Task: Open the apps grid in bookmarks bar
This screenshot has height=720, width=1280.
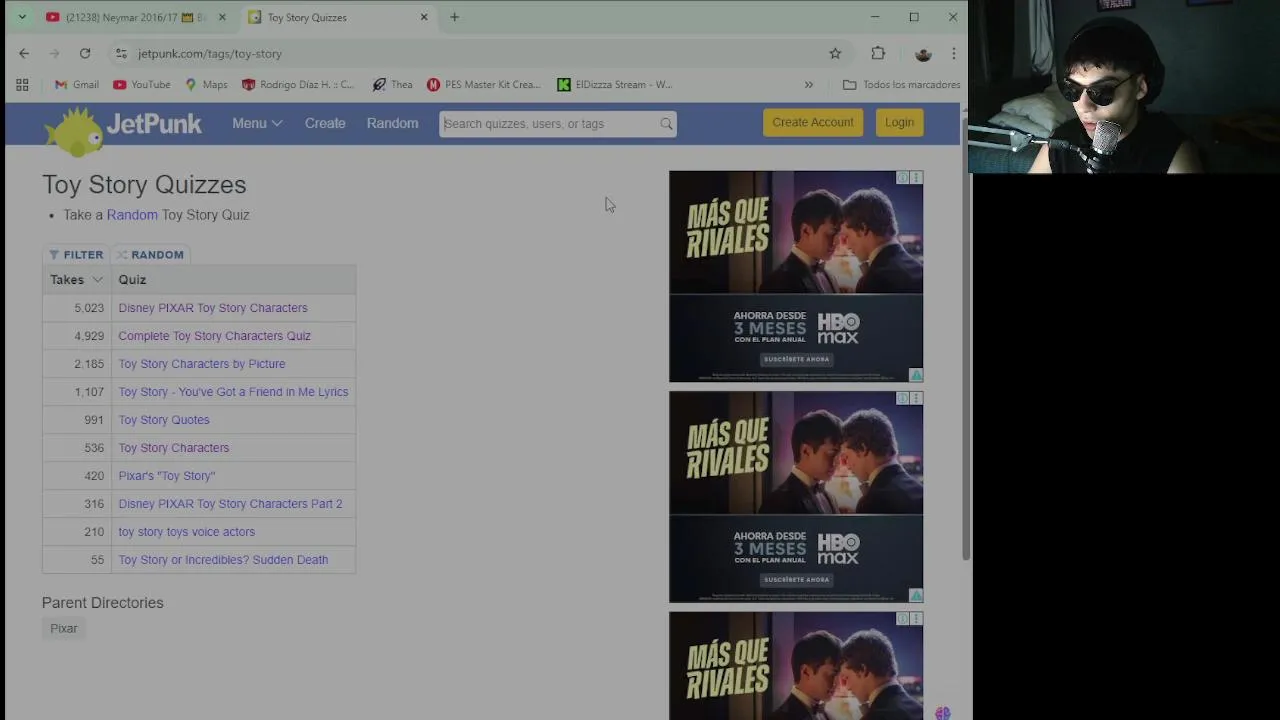Action: tap(22, 85)
